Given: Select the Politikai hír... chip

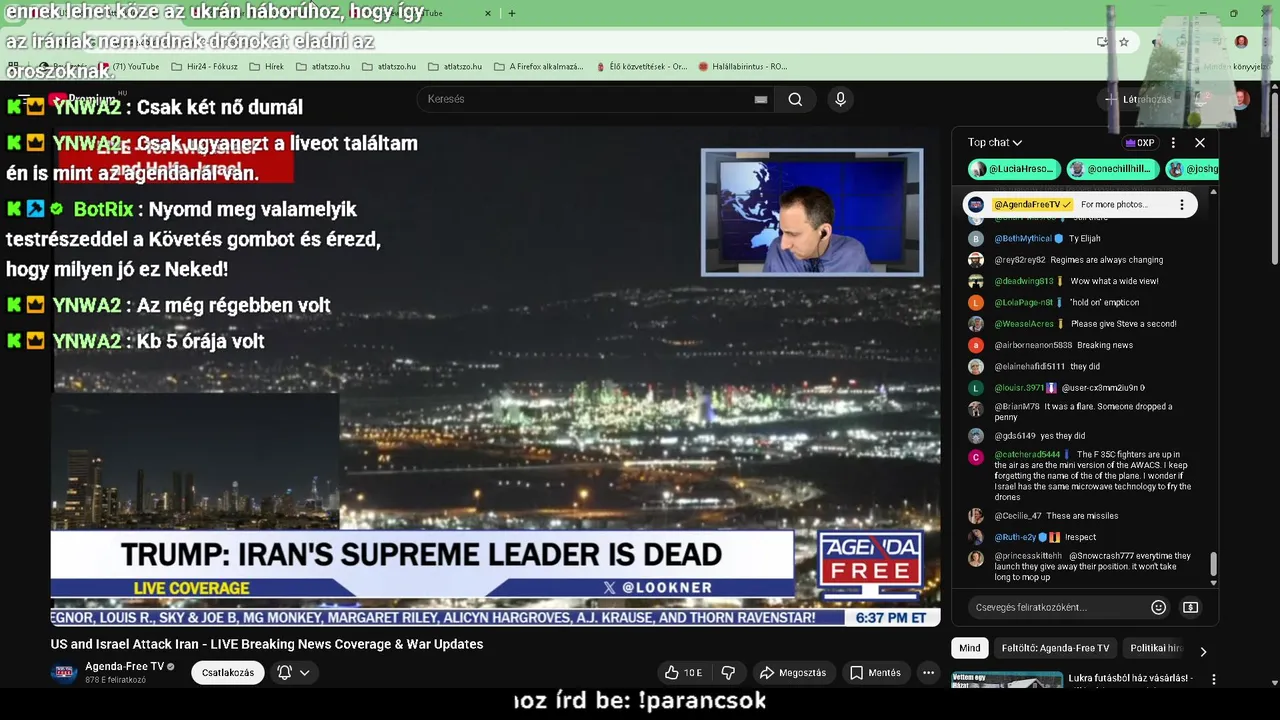Looking at the screenshot, I should pyautogui.click(x=1155, y=648).
